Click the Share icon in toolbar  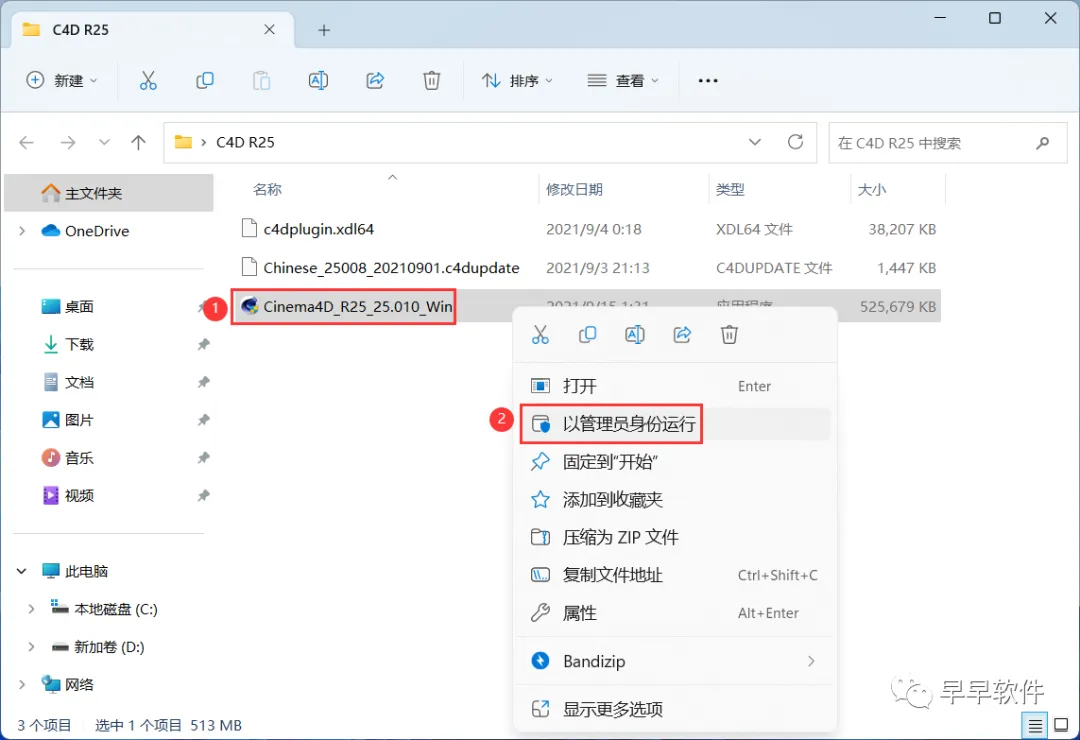tap(375, 81)
